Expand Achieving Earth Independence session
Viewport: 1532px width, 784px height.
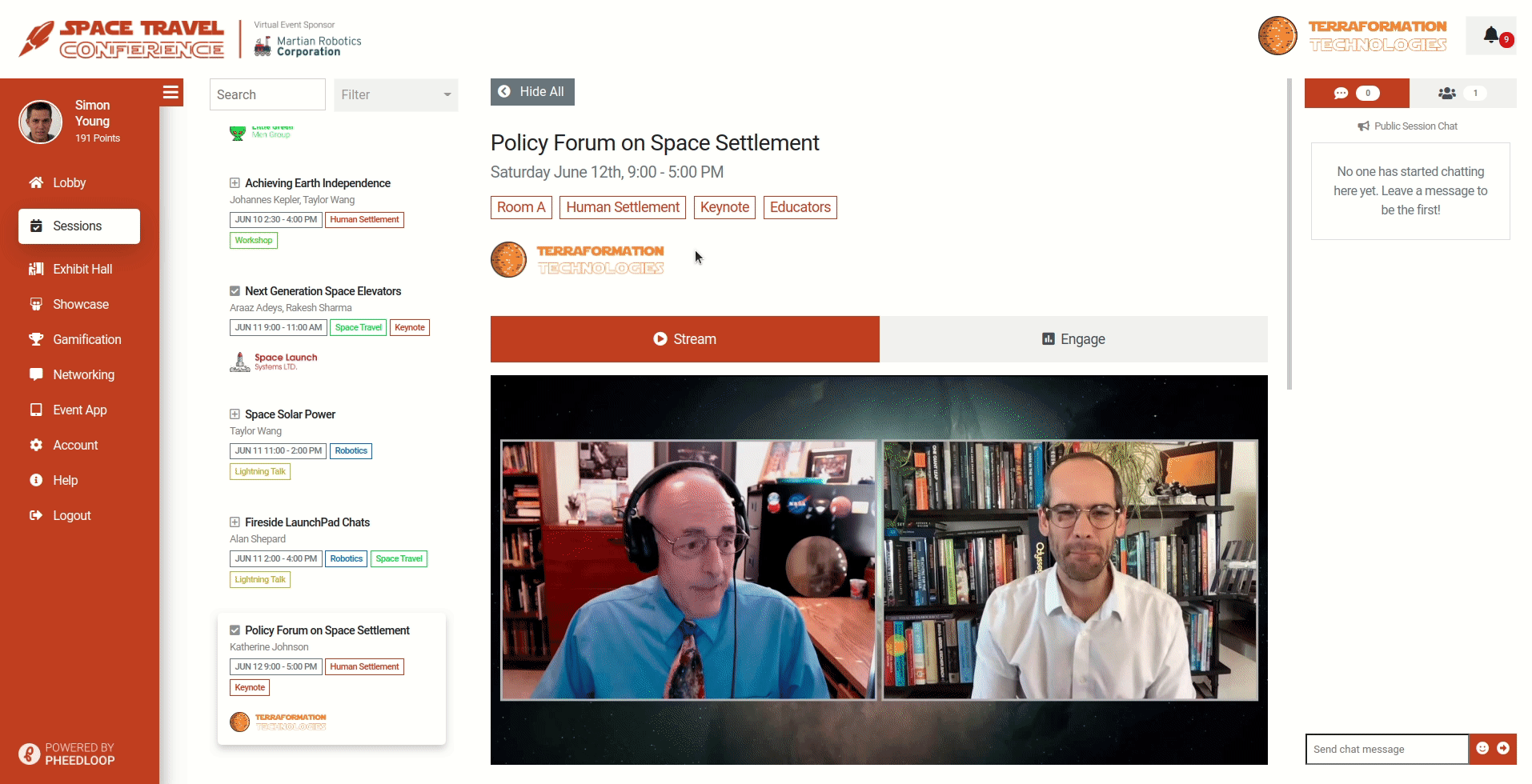[x=235, y=183]
